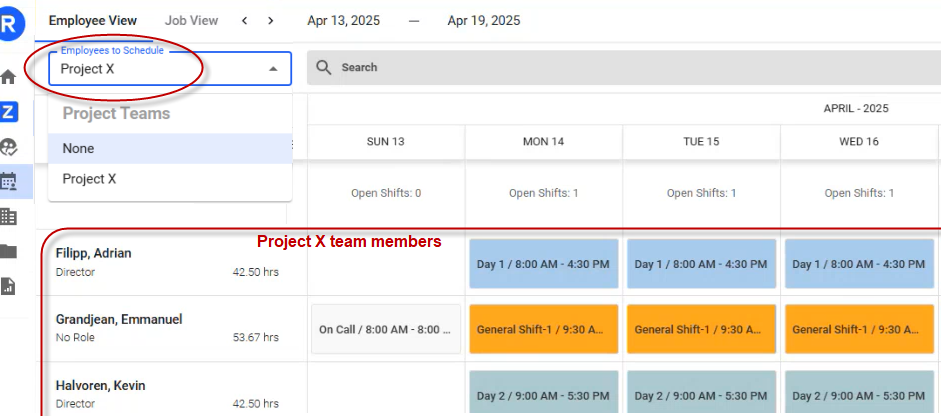Click the R app logo
This screenshot has width=941, height=416.
tap(10, 24)
